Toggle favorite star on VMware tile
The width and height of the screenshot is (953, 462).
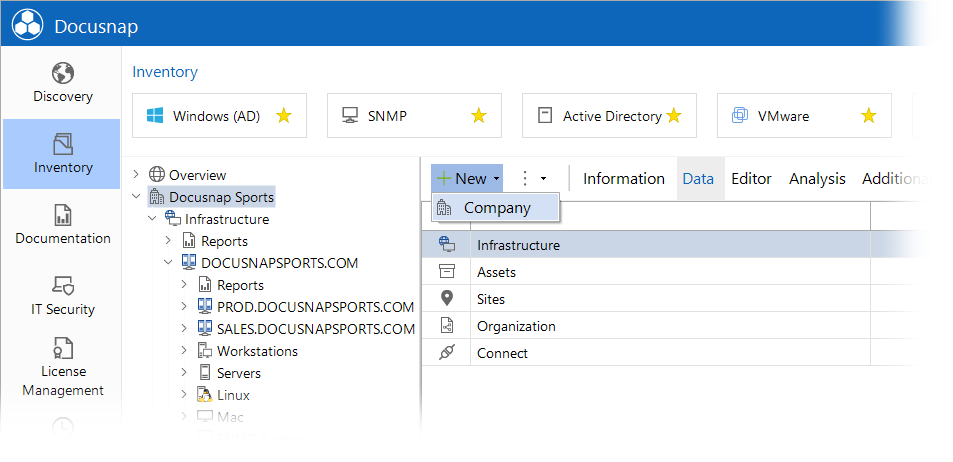pyautogui.click(x=869, y=116)
